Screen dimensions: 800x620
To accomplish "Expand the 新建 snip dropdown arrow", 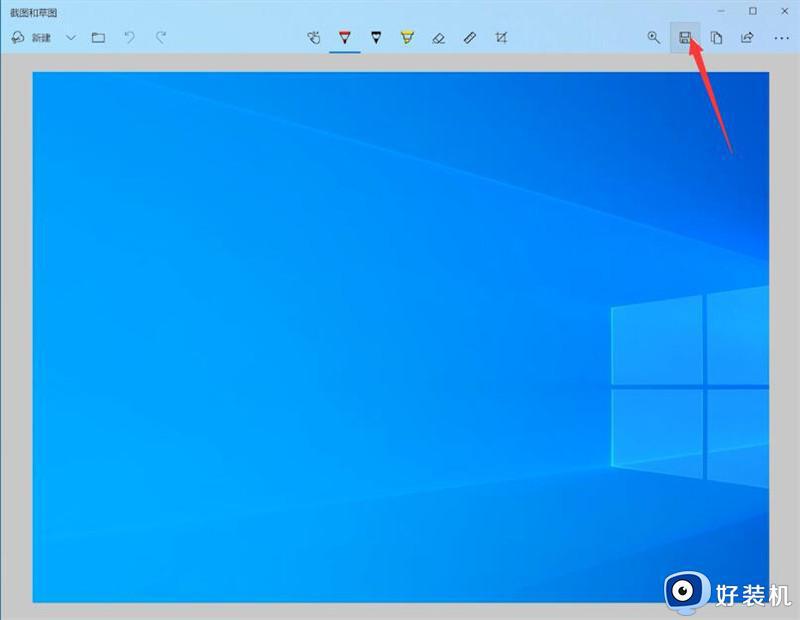I will (x=70, y=38).
